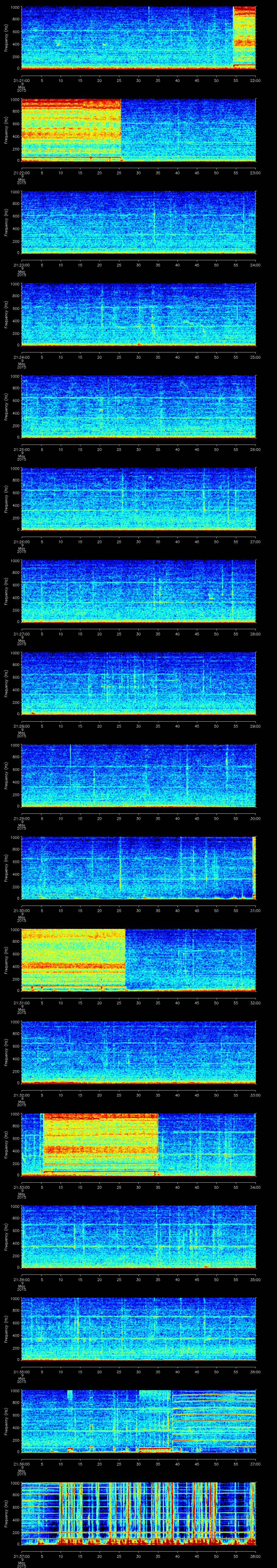Select the 25:00 end time label

pyautogui.click(x=255, y=357)
